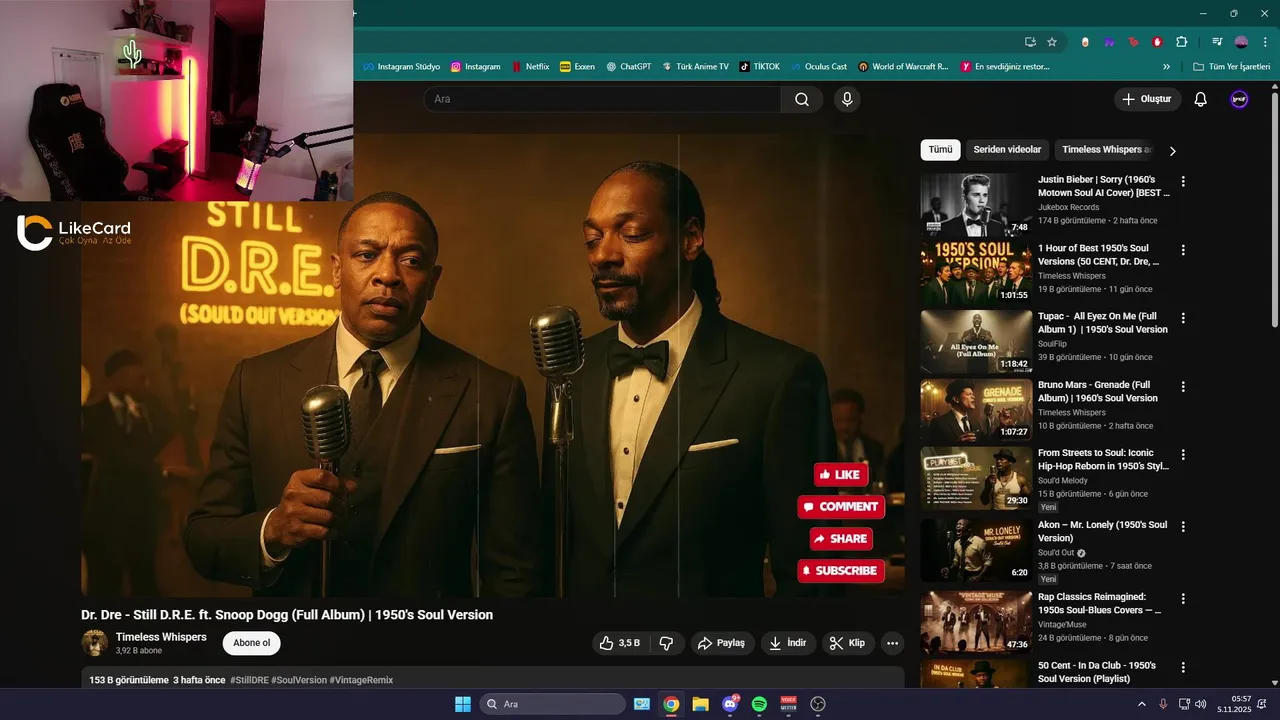
Task: Open the 1 Hour of Best 1950's Soul thumbnail
Action: point(976,273)
